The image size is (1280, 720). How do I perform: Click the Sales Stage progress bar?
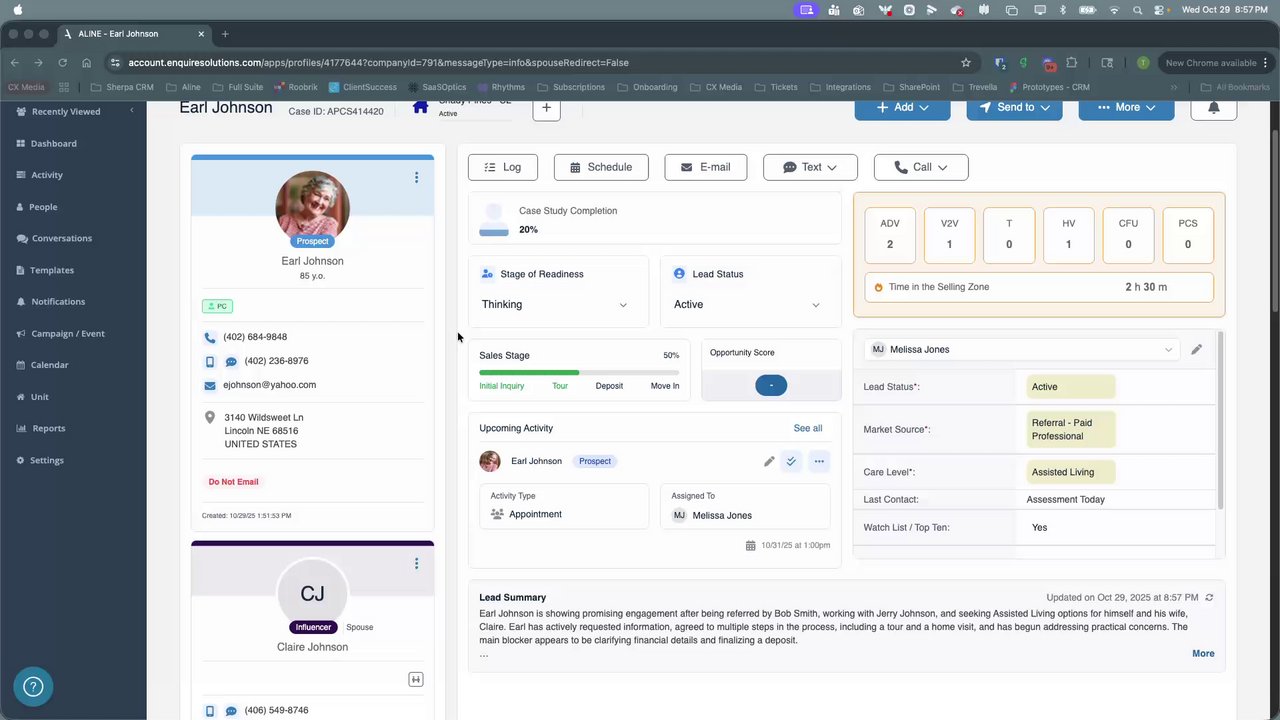(579, 373)
